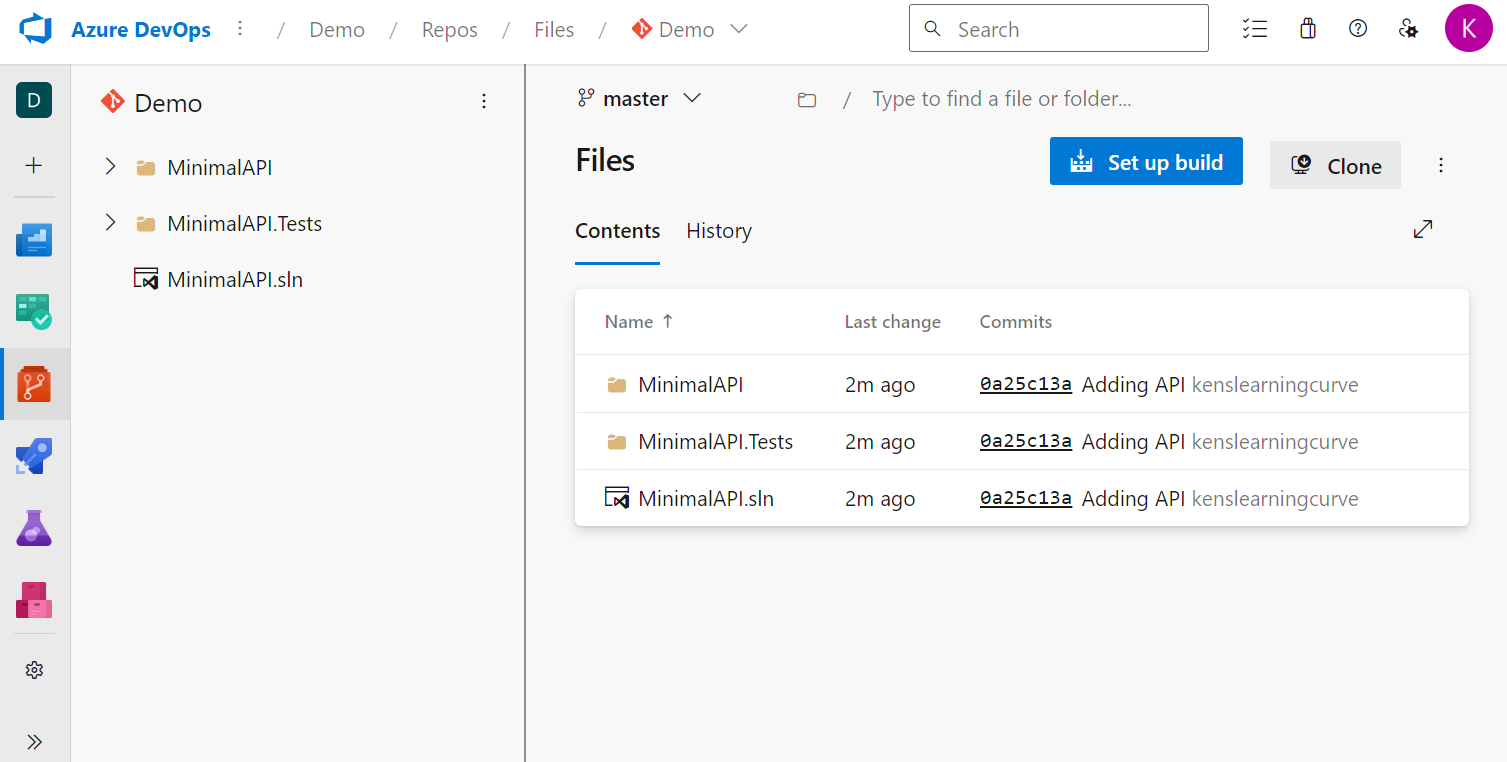
Task: Open the Clone dialog
Action: click(x=1335, y=165)
